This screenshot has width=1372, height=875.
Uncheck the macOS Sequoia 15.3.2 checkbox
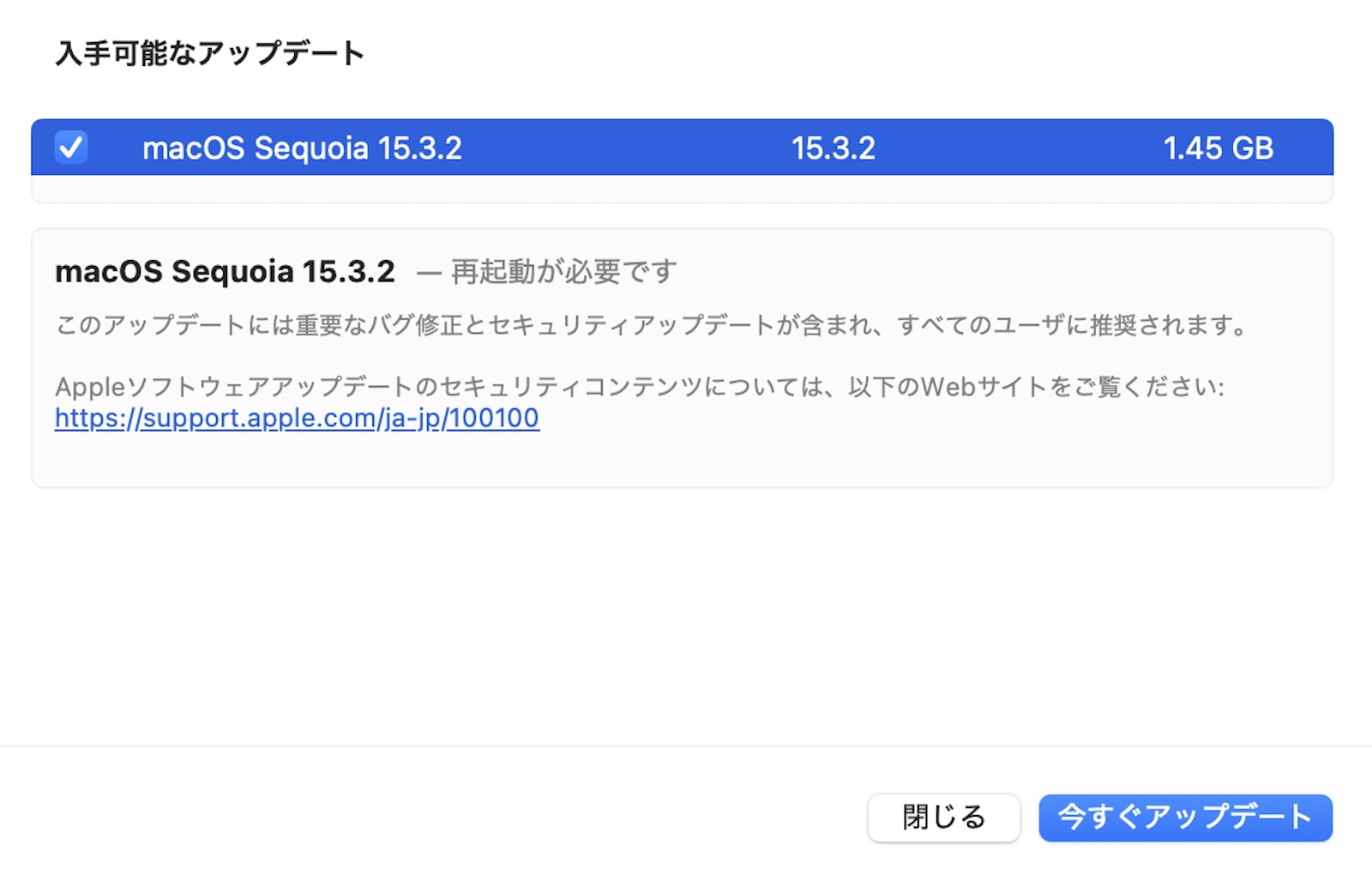tap(71, 148)
